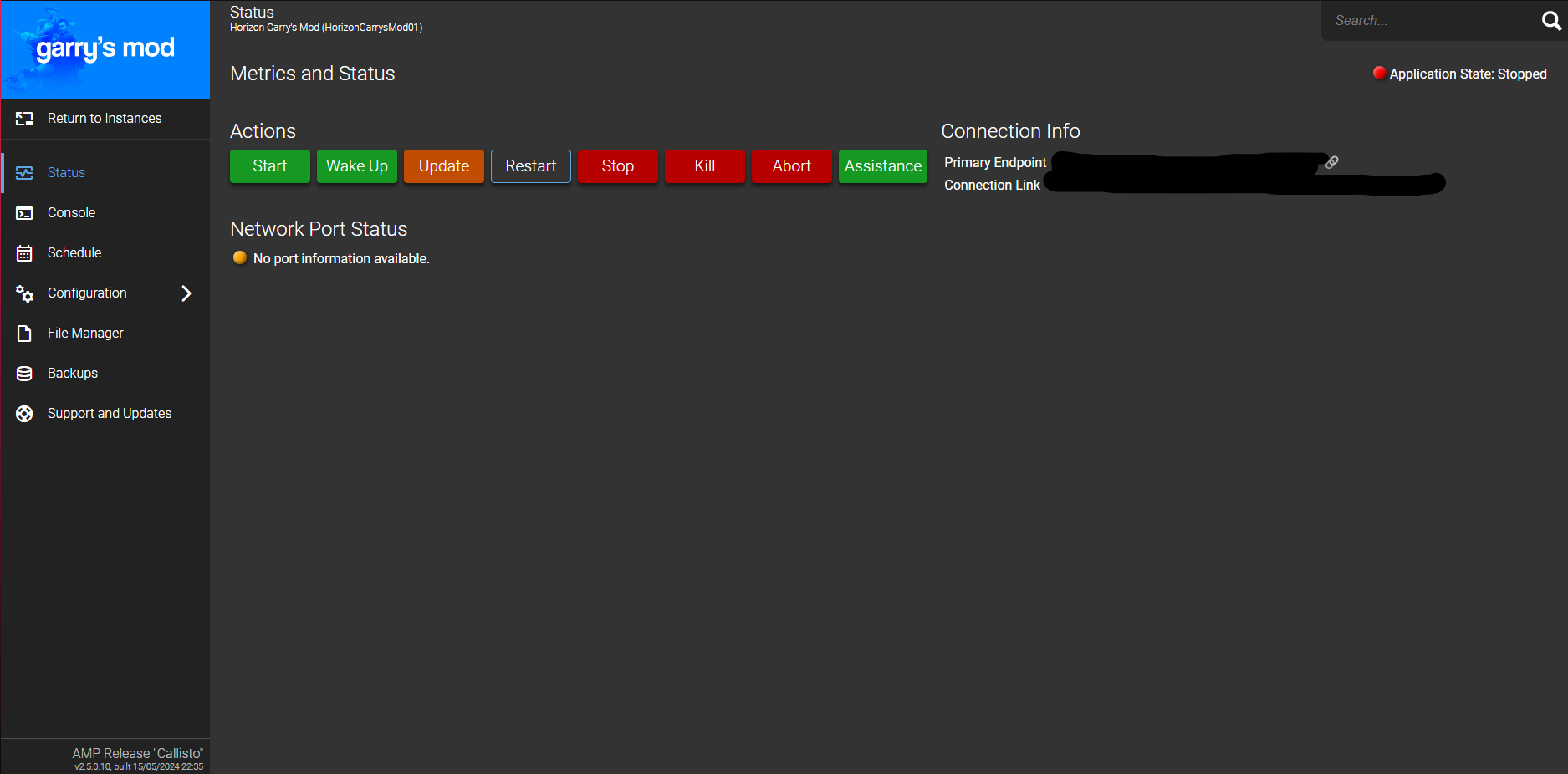Select the Status menu item
This screenshot has height=774, width=1568.
click(105, 173)
